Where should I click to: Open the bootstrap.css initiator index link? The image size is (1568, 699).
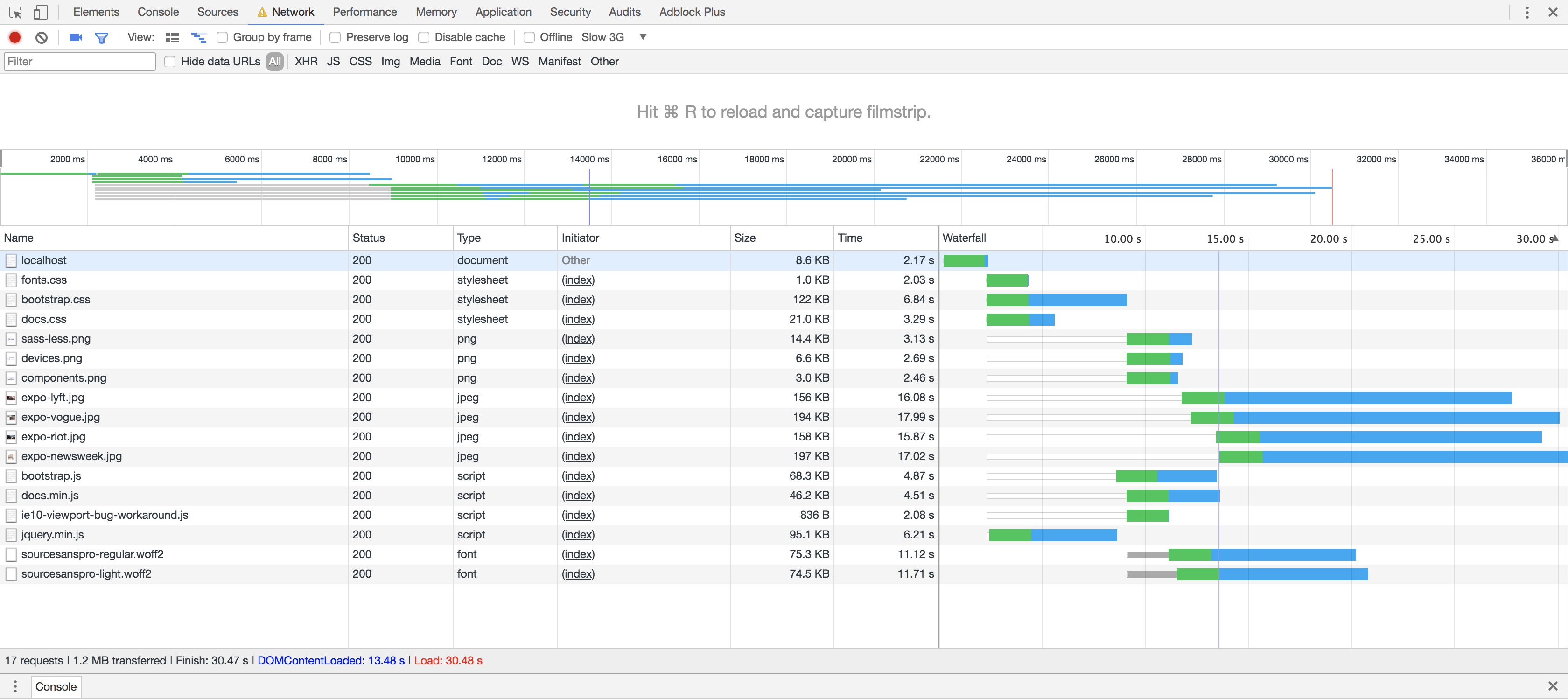578,300
